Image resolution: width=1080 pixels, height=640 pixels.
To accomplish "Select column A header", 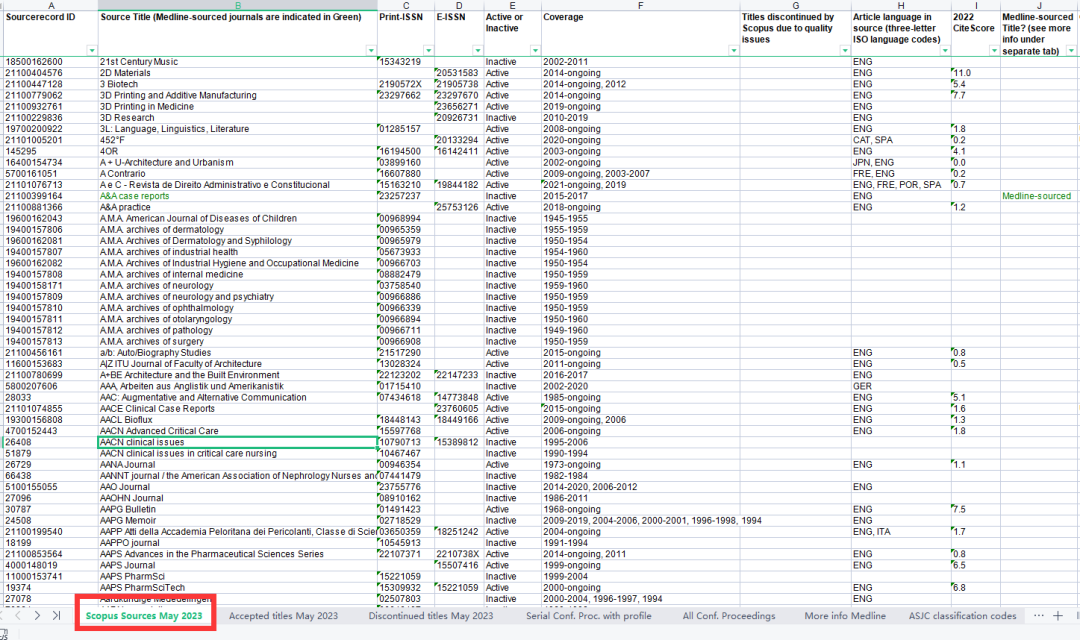I will coord(51,6).
